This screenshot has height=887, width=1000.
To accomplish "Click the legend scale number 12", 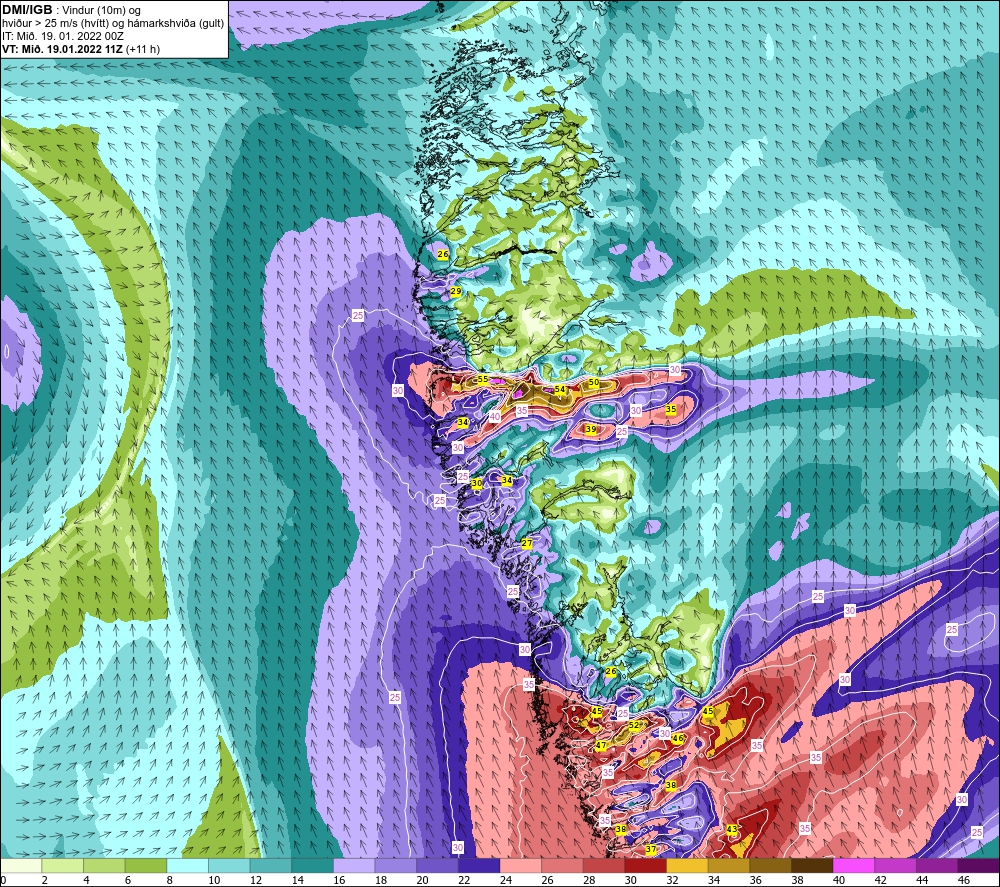I will (x=256, y=880).
